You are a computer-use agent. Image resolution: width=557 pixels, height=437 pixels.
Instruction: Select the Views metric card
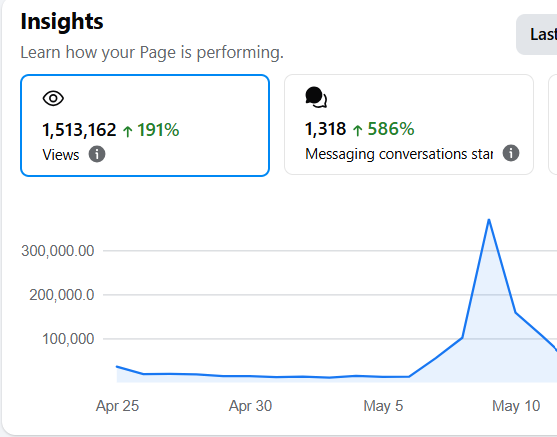(145, 125)
